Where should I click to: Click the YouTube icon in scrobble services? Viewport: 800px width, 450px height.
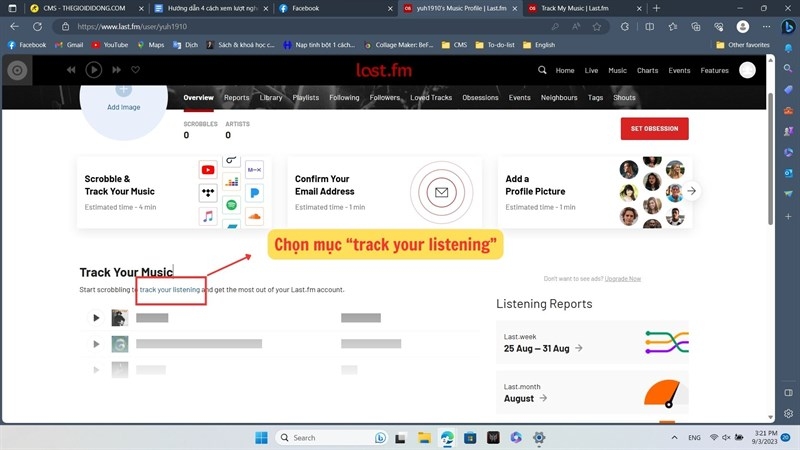click(208, 170)
